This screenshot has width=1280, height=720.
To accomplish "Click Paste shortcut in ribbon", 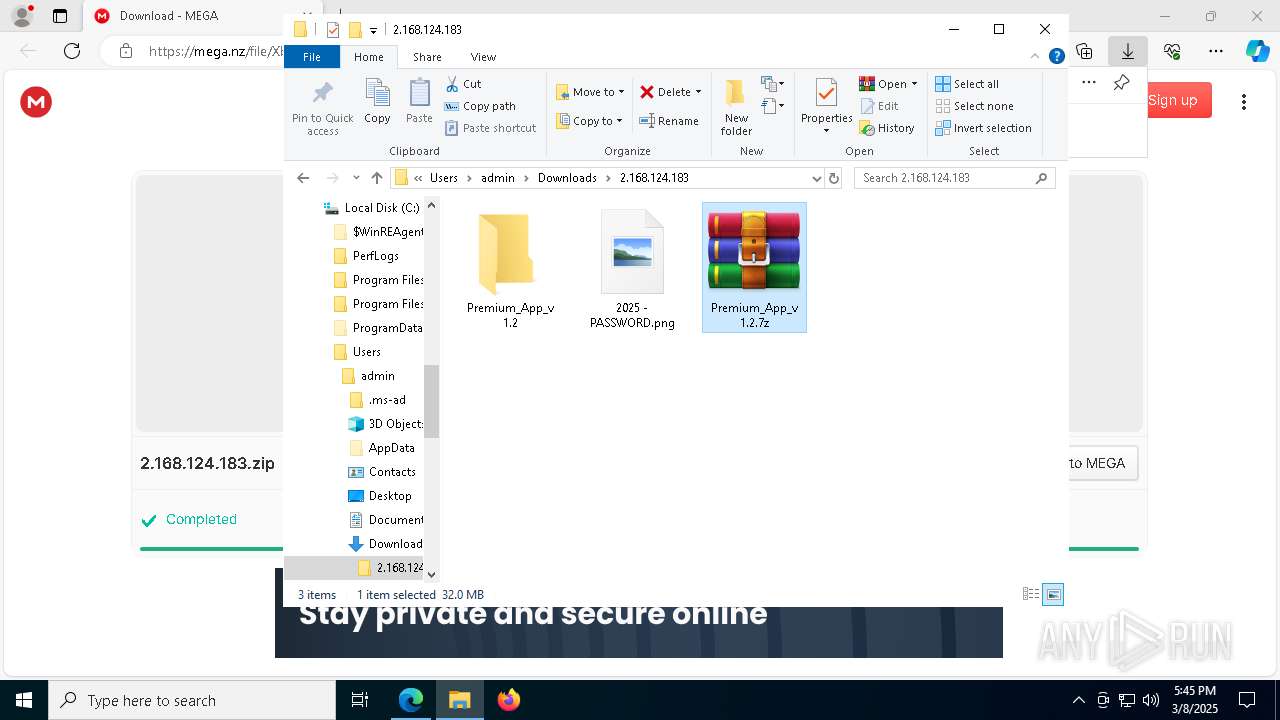I will (x=490, y=128).
